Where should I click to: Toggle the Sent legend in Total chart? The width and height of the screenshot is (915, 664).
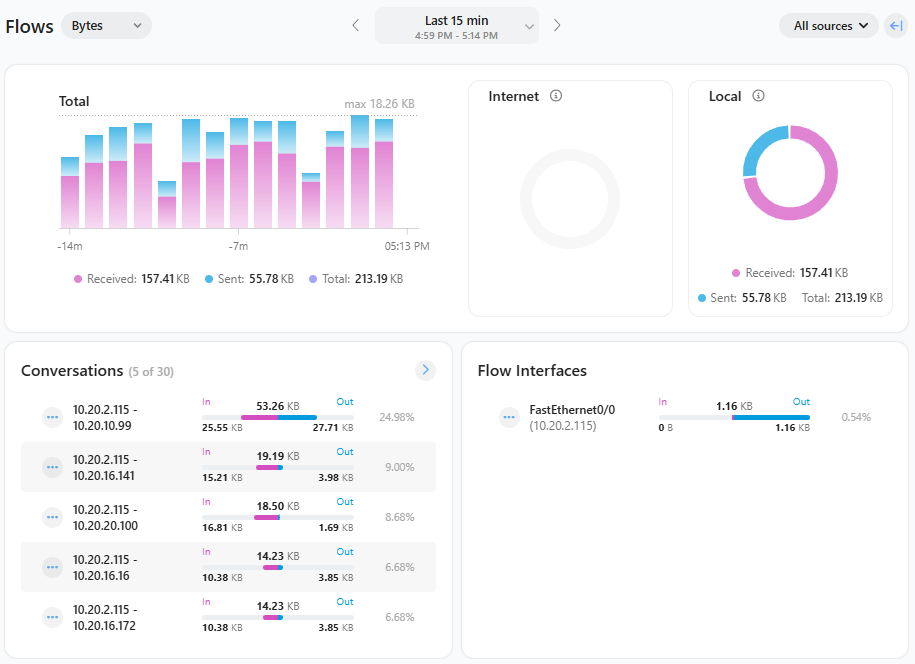pos(249,279)
